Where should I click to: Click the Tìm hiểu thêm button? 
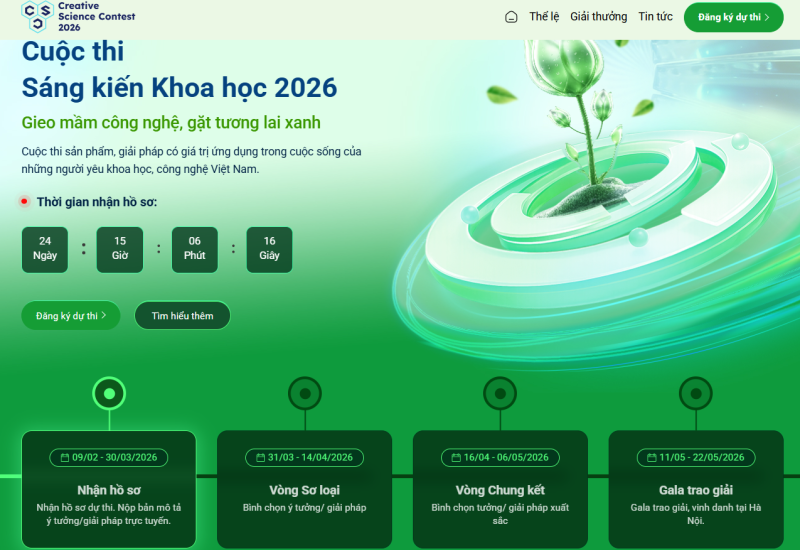(182, 316)
